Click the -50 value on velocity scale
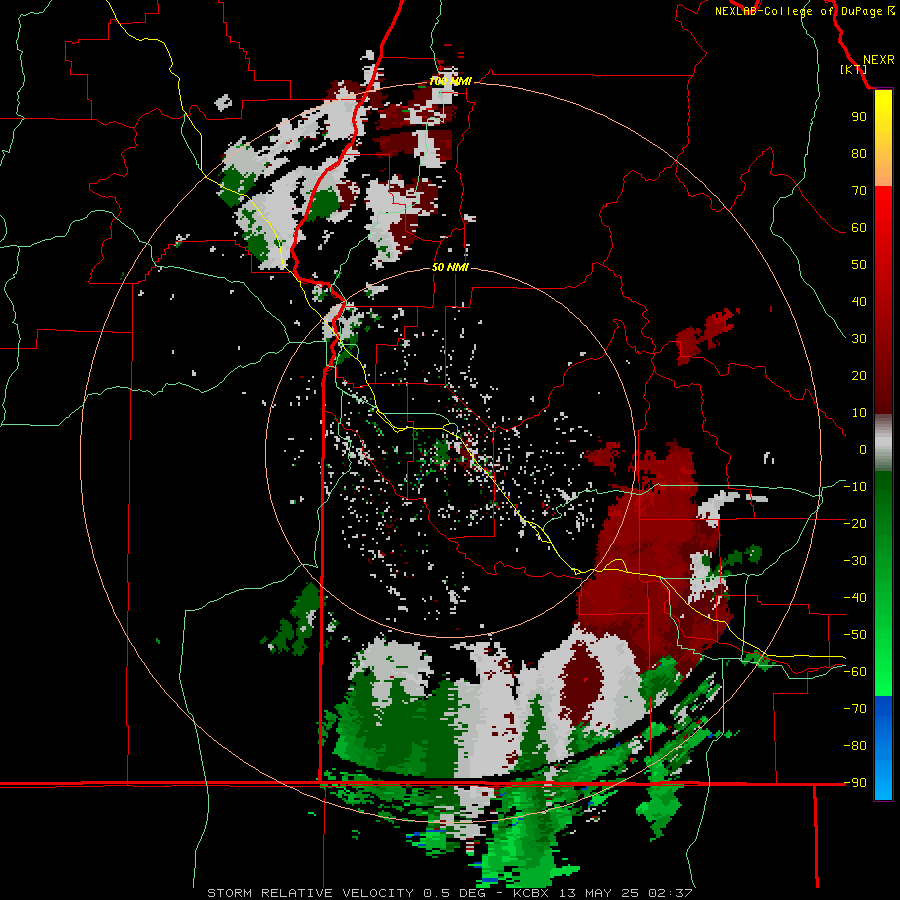Image resolution: width=900 pixels, height=900 pixels. (x=855, y=635)
